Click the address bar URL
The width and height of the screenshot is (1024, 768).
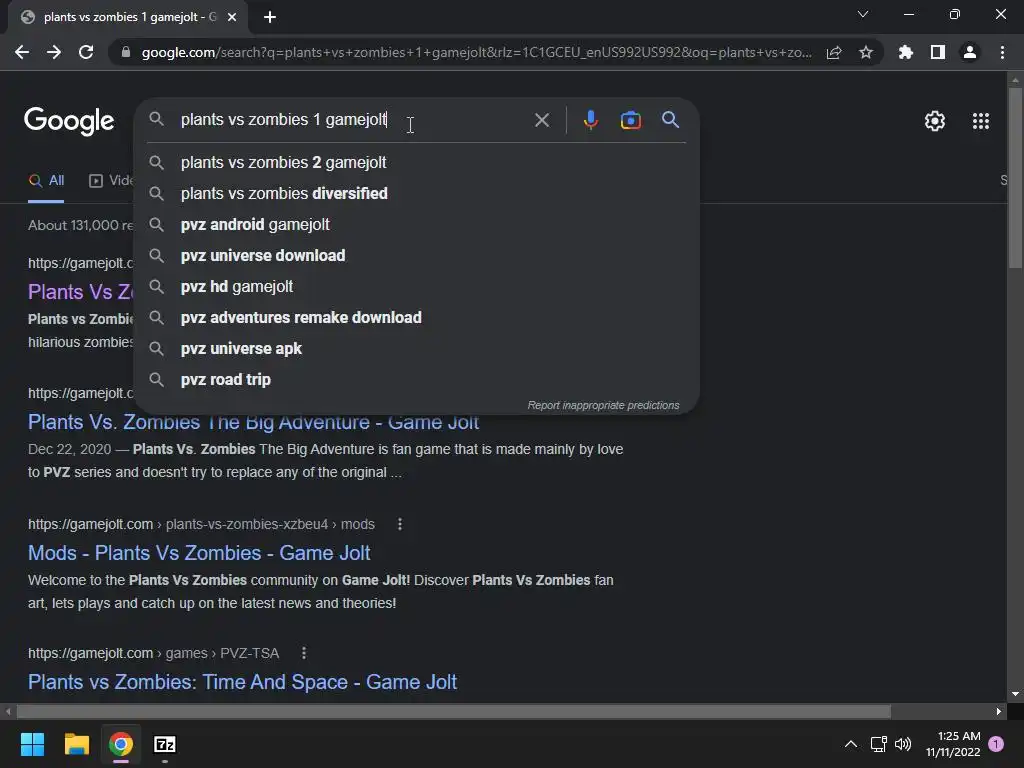tap(477, 52)
